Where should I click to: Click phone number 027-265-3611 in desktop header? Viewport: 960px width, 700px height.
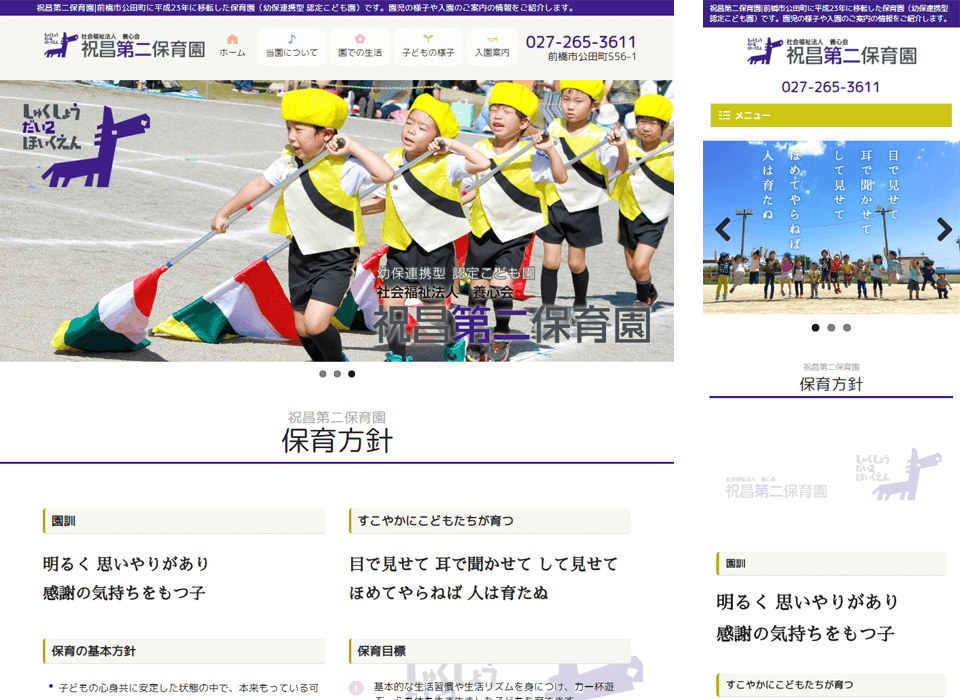(580, 42)
